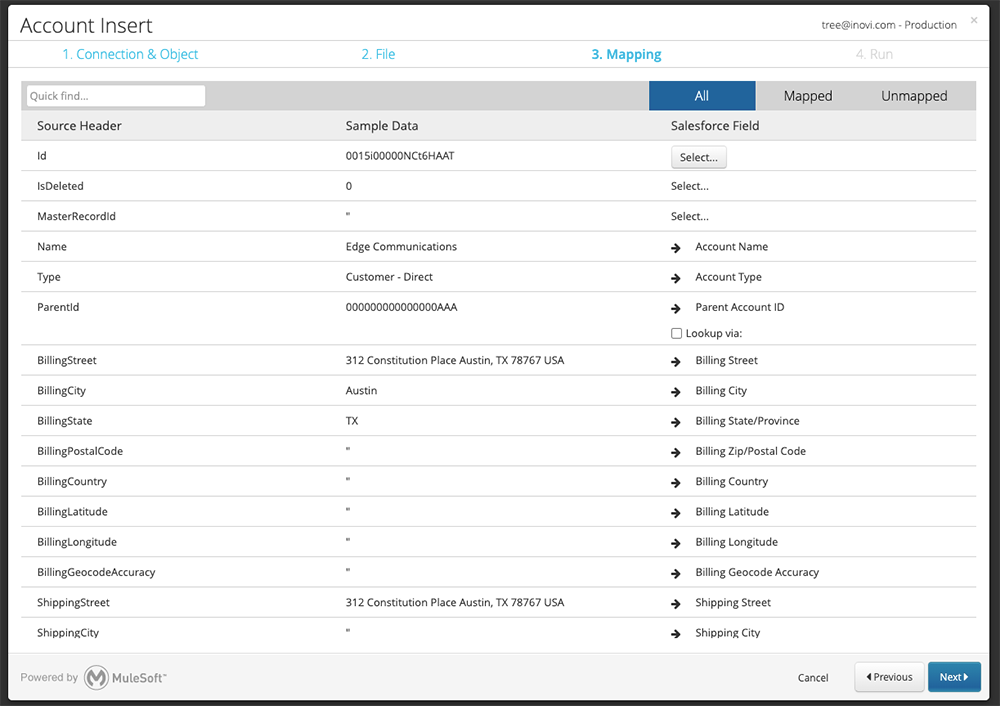Image resolution: width=1000 pixels, height=706 pixels.
Task: Select the Billing Zip/Postal Code mapping text
Action: tap(751, 452)
